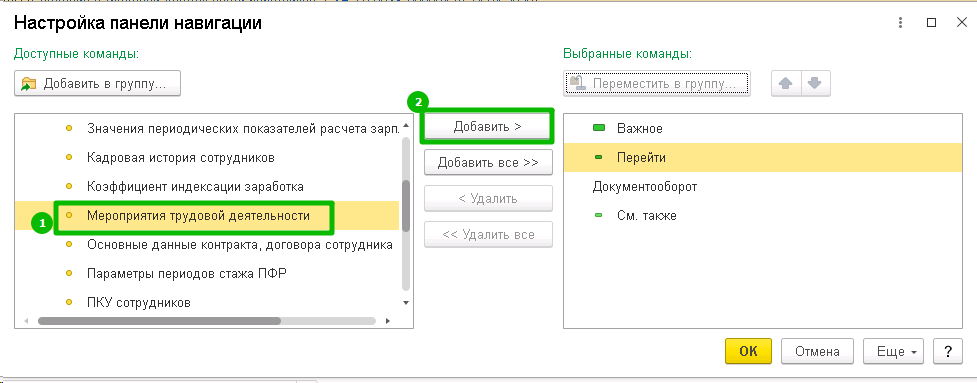The image size is (977, 383).
Task: Move selected command down with arrow
Action: click(x=815, y=83)
